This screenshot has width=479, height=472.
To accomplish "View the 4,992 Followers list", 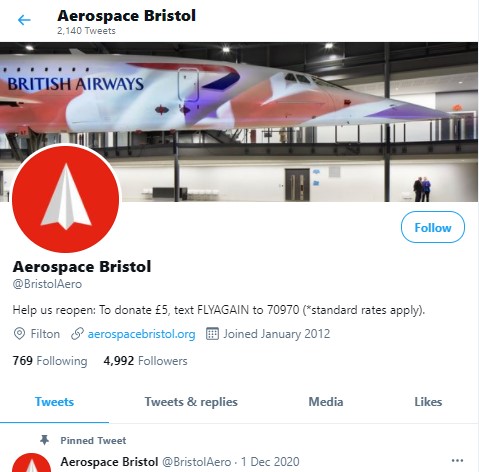I will coord(145,361).
